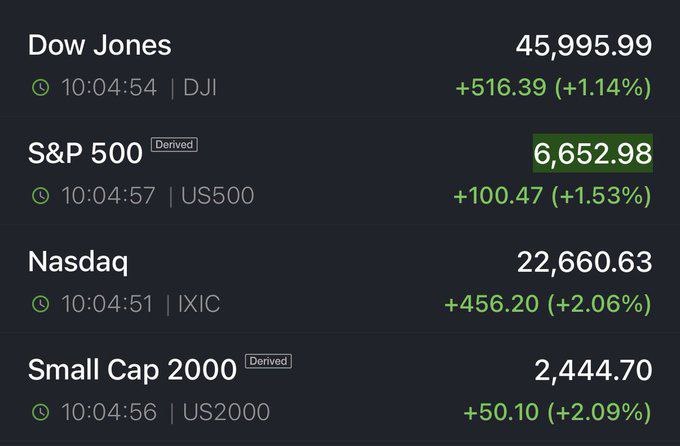Click the clock icon beside Small Cap 2000 time
The width and height of the screenshot is (680, 446).
click(x=40, y=412)
